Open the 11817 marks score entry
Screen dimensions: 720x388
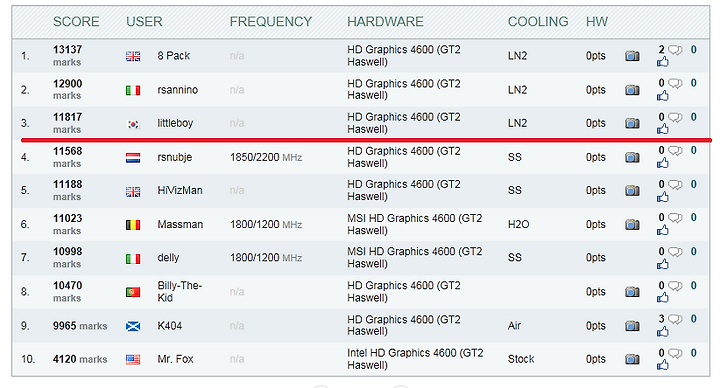[x=68, y=123]
